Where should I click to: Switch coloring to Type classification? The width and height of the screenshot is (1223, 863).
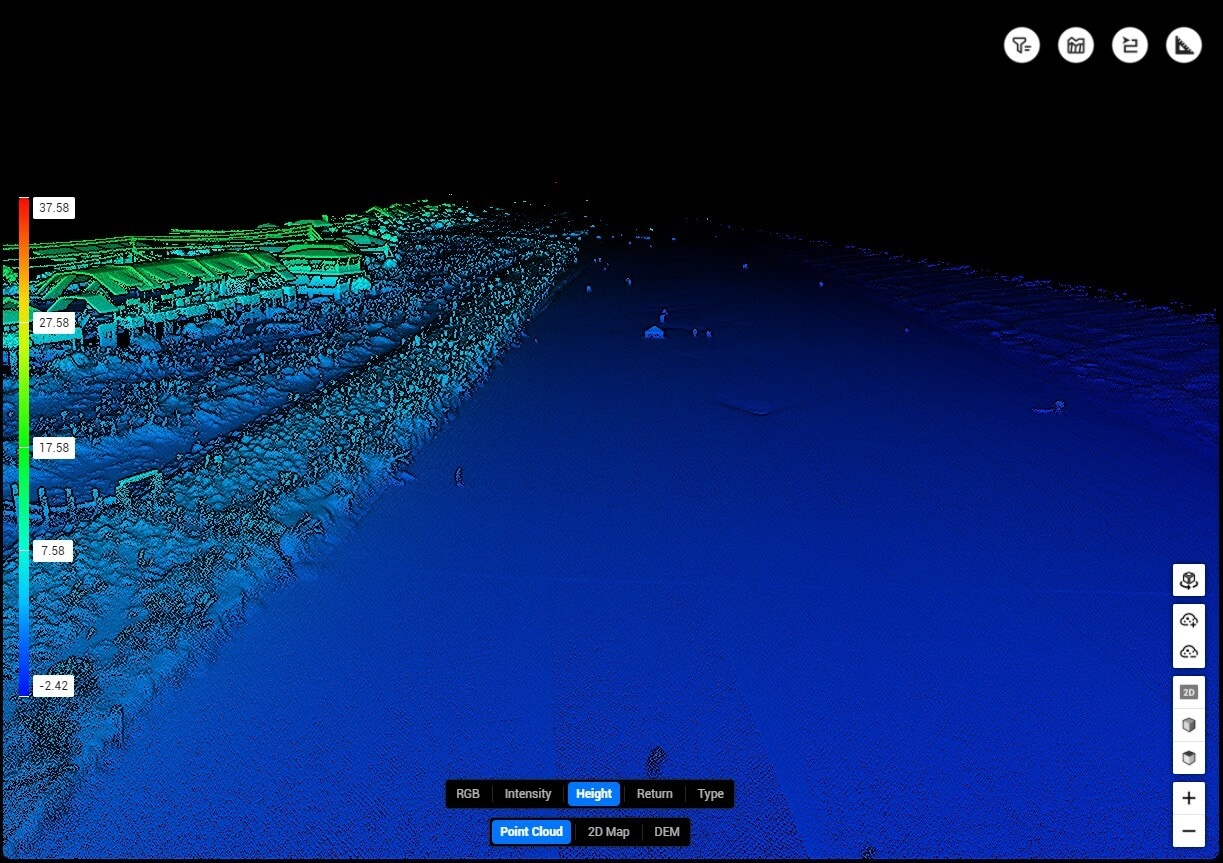pos(710,794)
